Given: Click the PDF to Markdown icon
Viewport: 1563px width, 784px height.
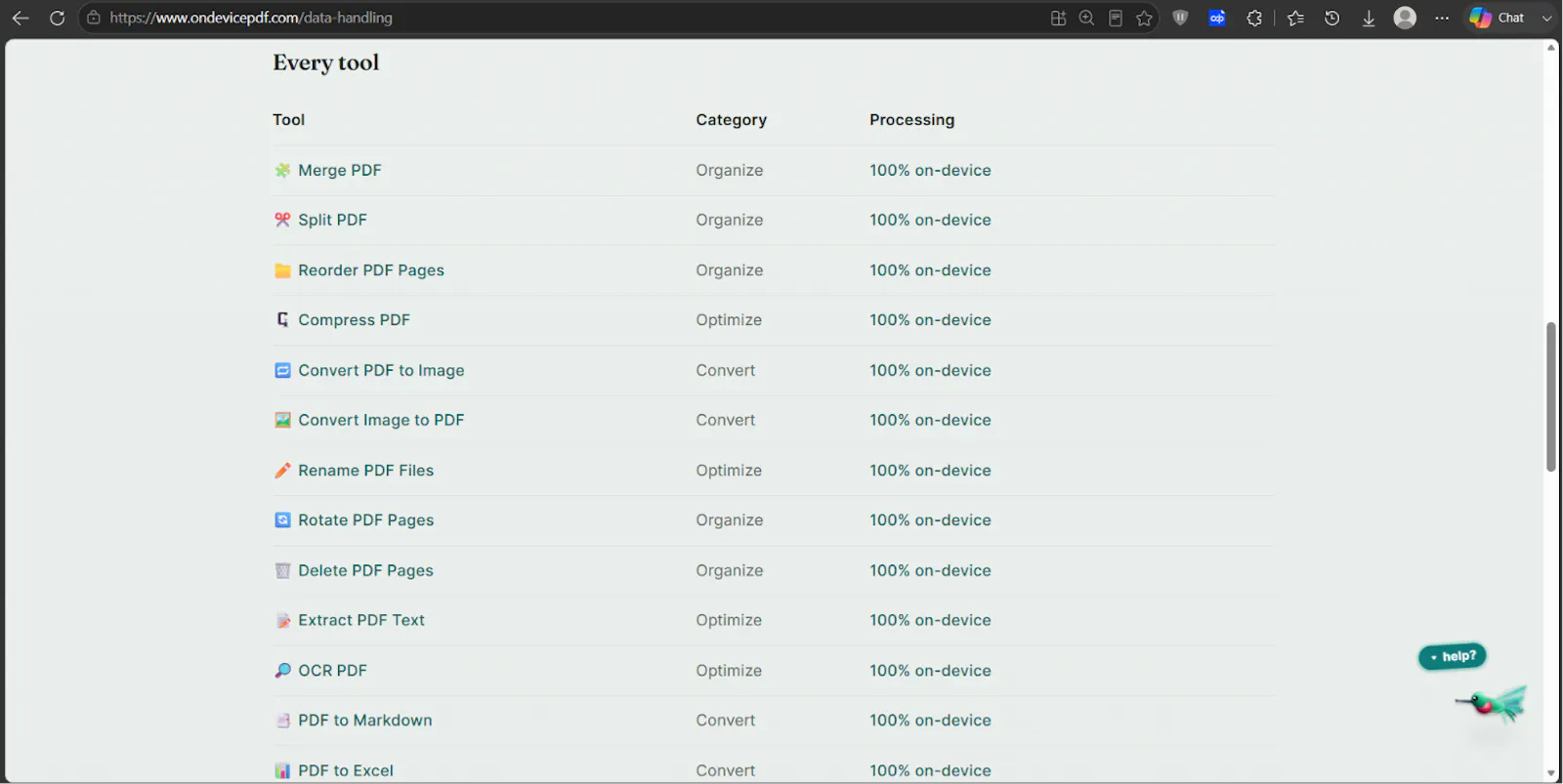Looking at the screenshot, I should coord(282,721).
